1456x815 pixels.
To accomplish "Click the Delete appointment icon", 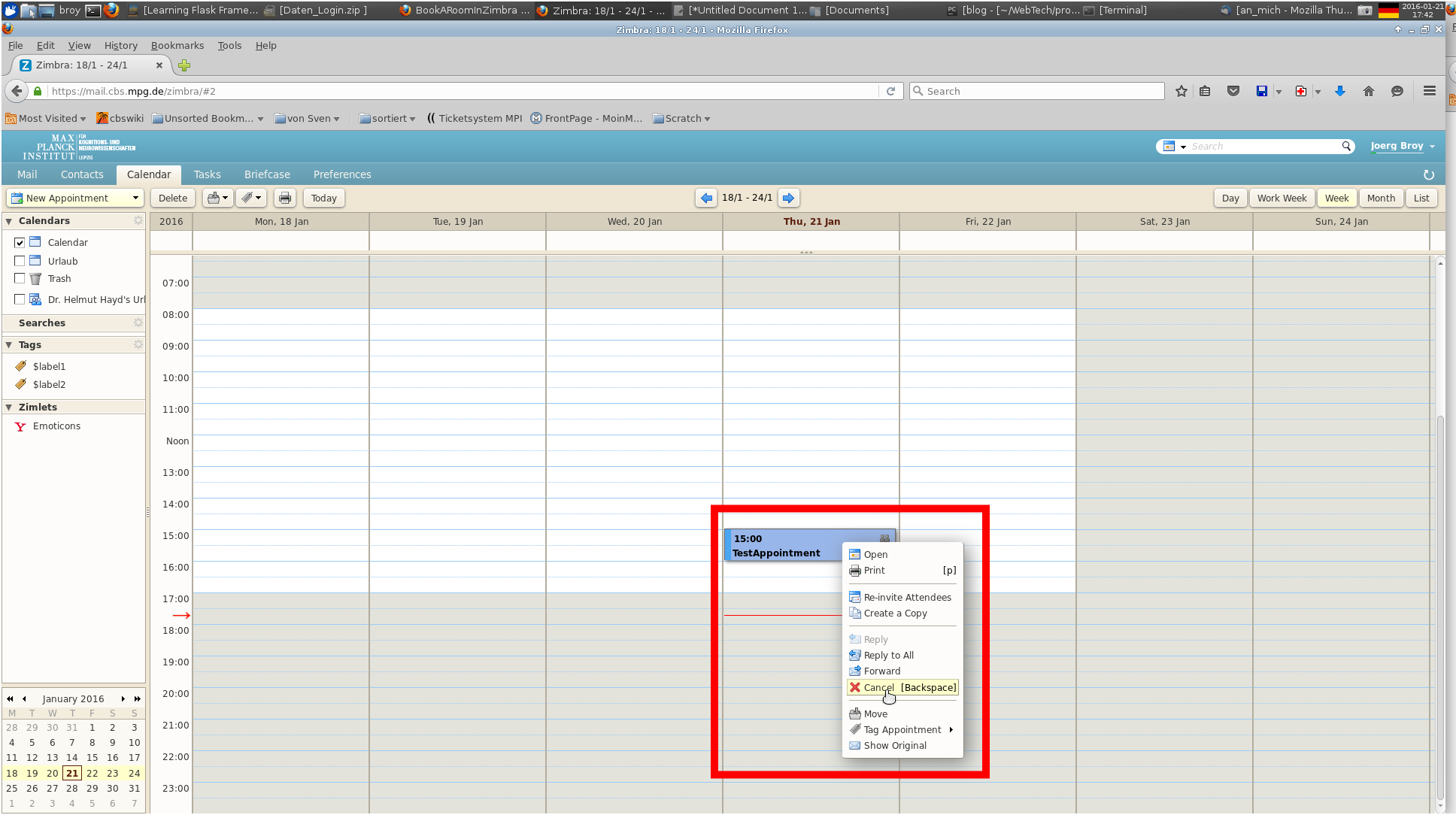I will [x=854, y=687].
